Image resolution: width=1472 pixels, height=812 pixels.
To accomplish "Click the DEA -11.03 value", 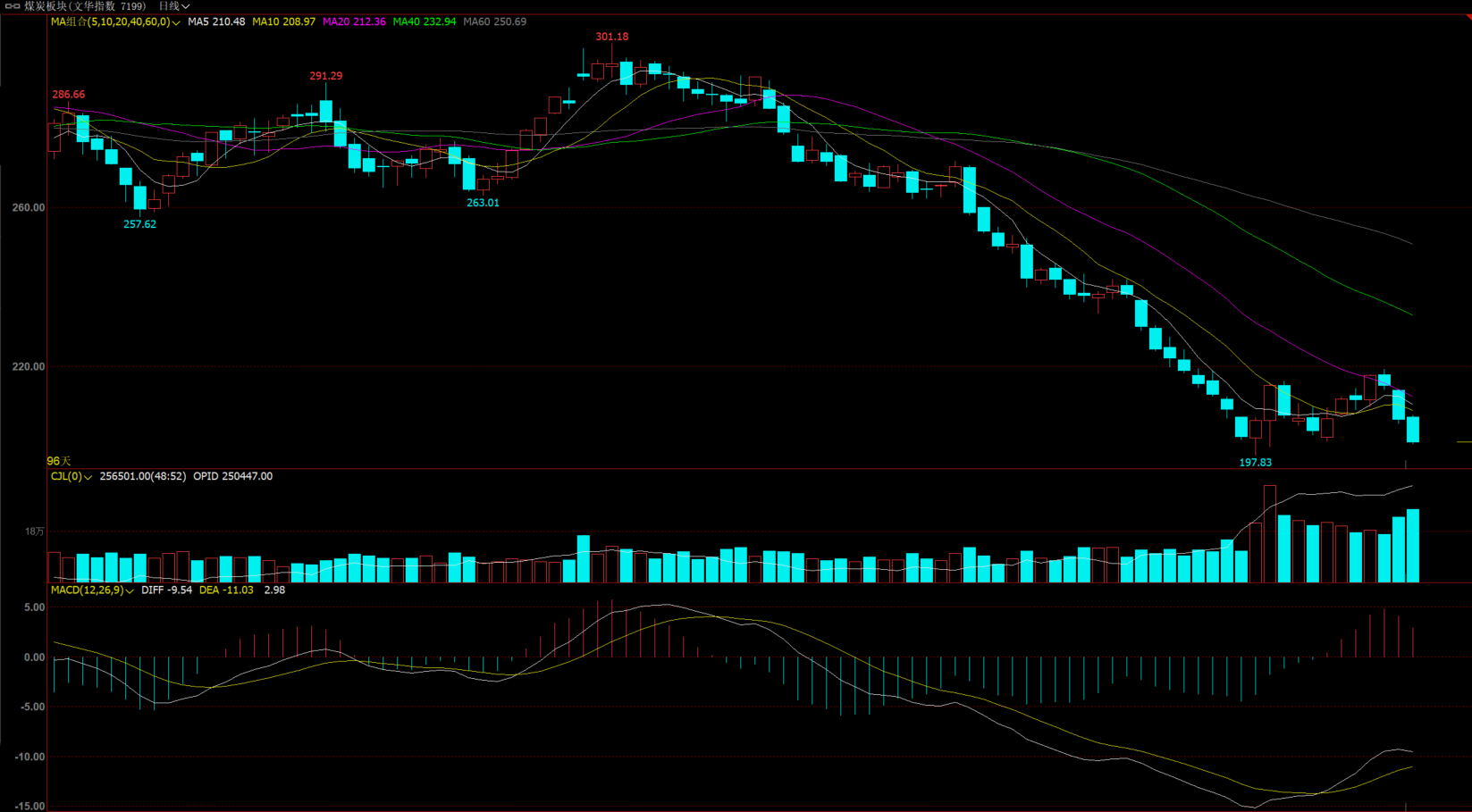I will 226,590.
